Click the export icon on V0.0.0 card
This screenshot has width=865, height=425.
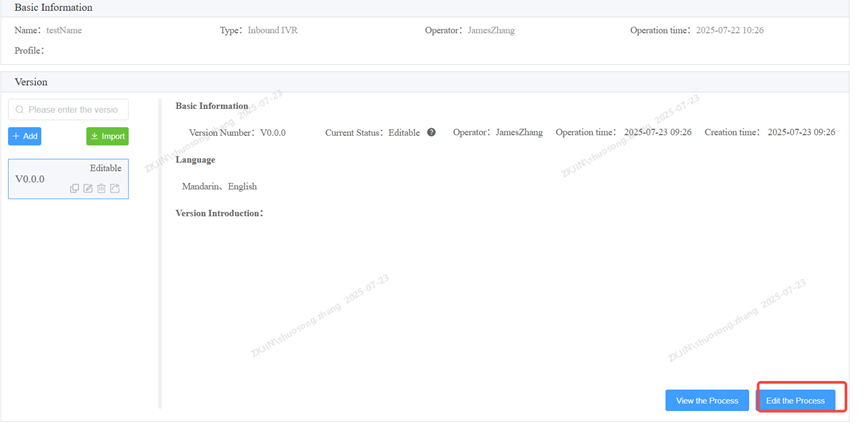click(x=114, y=188)
